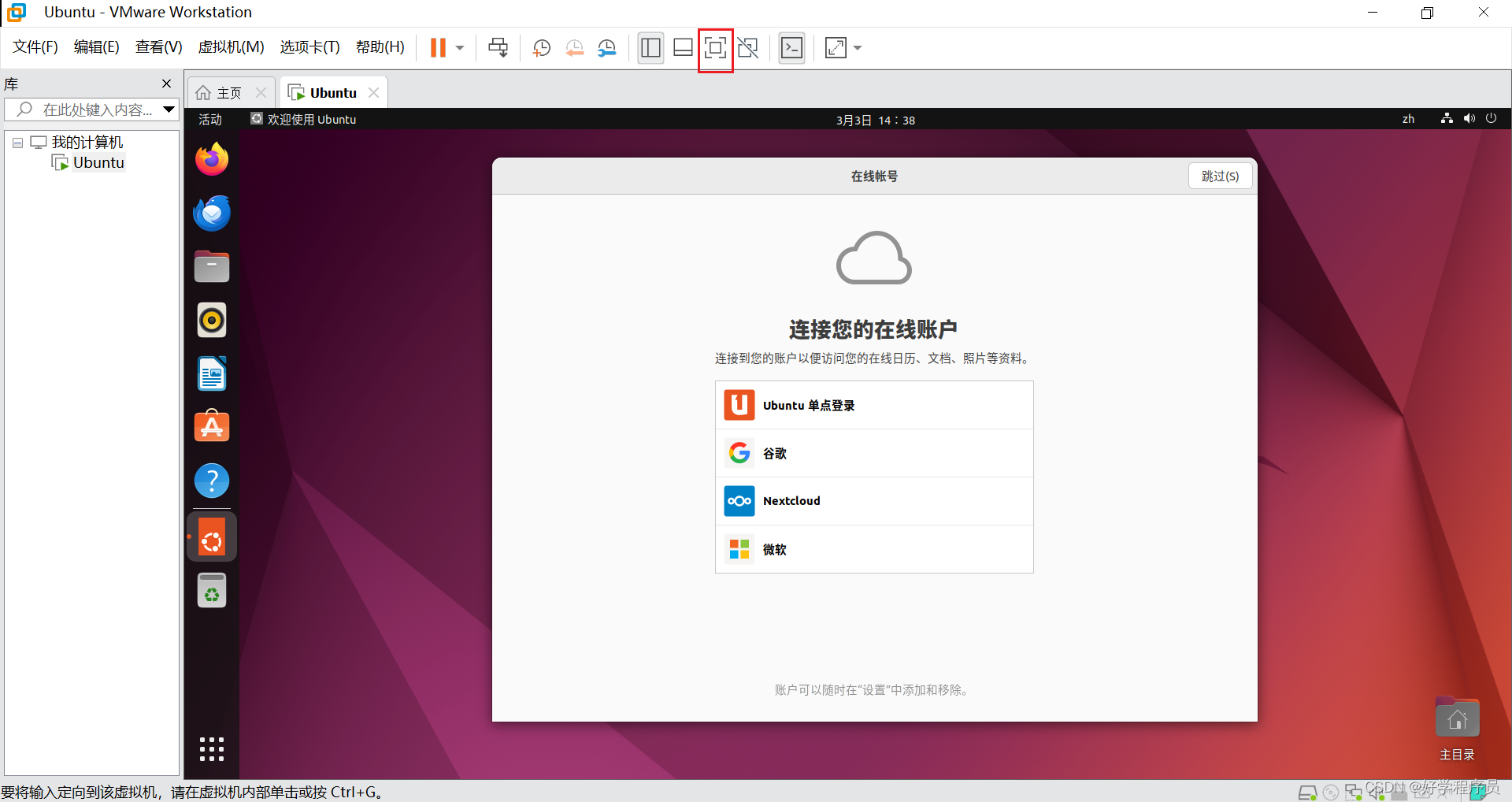Open the 文件(F) menu
This screenshot has height=802, width=1512.
[35, 47]
